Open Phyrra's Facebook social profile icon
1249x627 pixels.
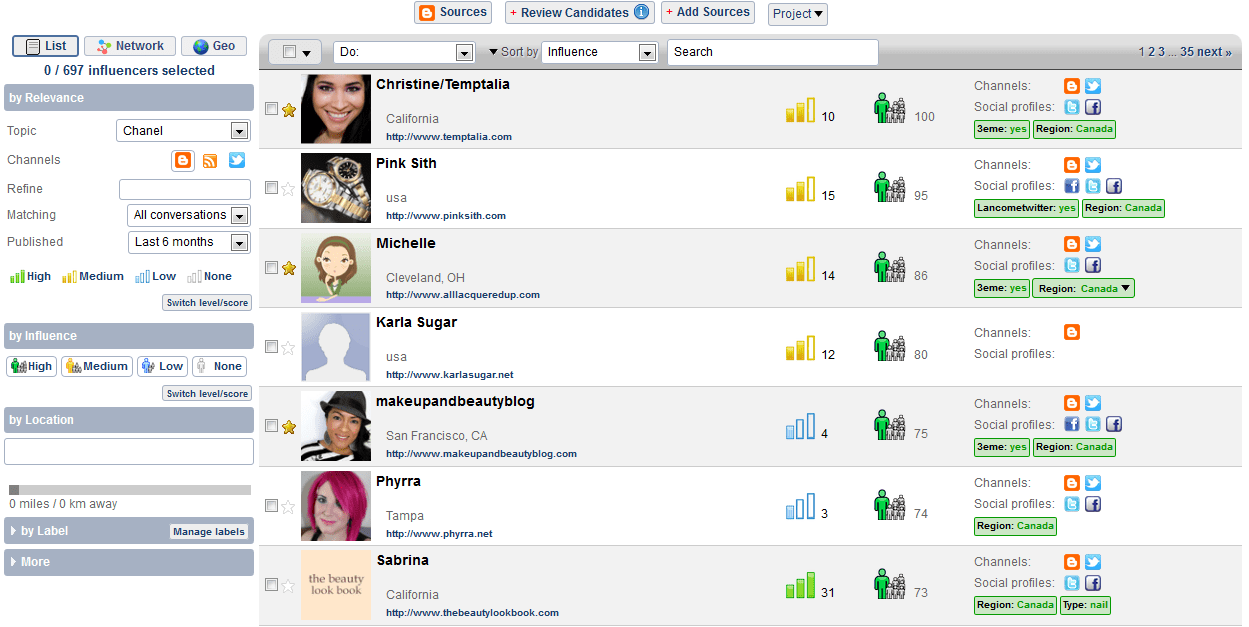point(1093,504)
